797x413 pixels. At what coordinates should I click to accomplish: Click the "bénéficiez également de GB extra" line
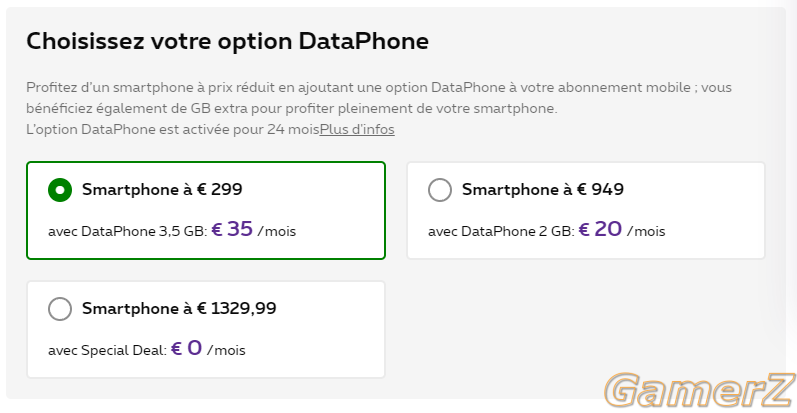(292, 109)
